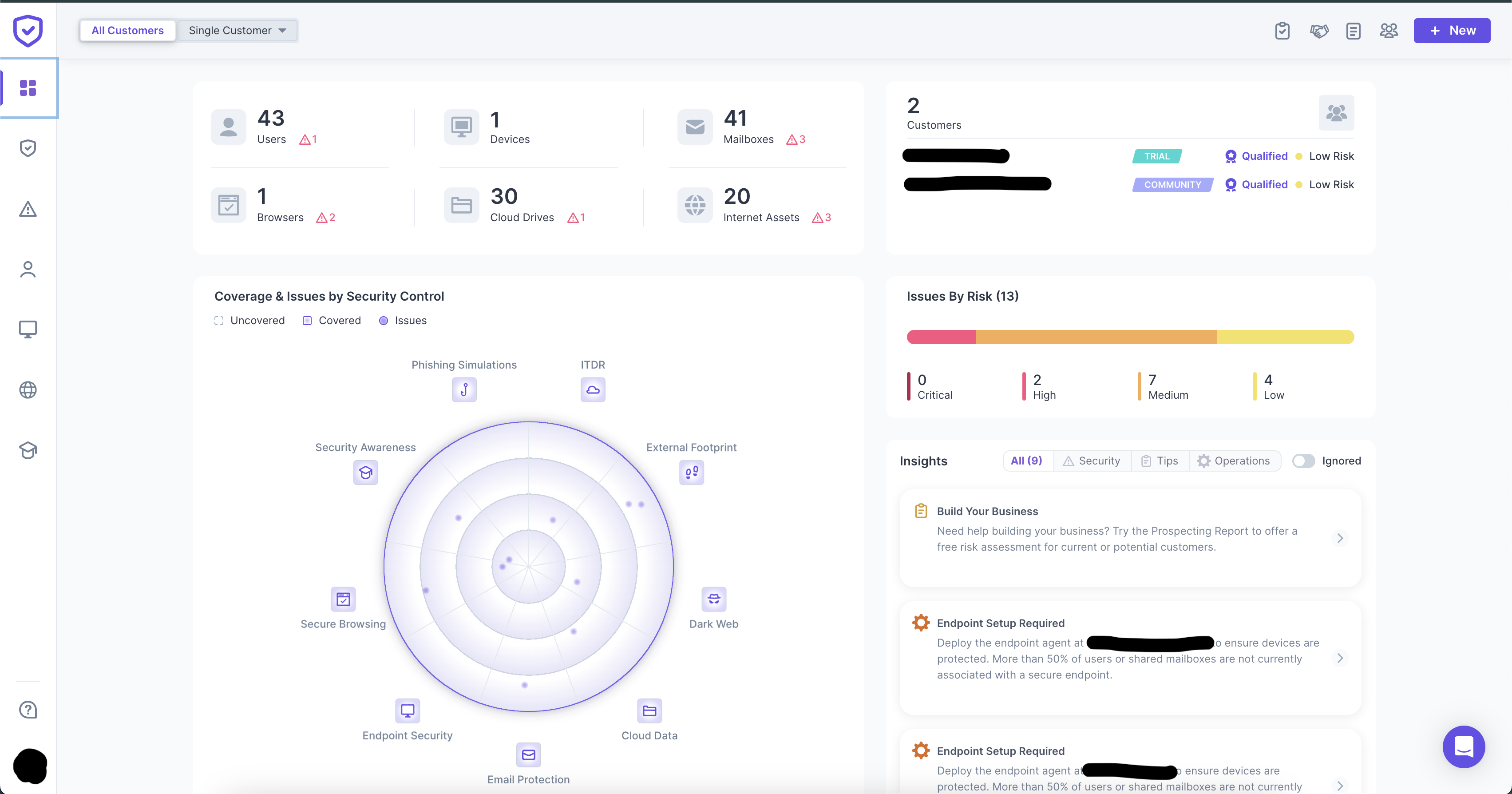Open the graduation cap sidebar icon

[28, 450]
